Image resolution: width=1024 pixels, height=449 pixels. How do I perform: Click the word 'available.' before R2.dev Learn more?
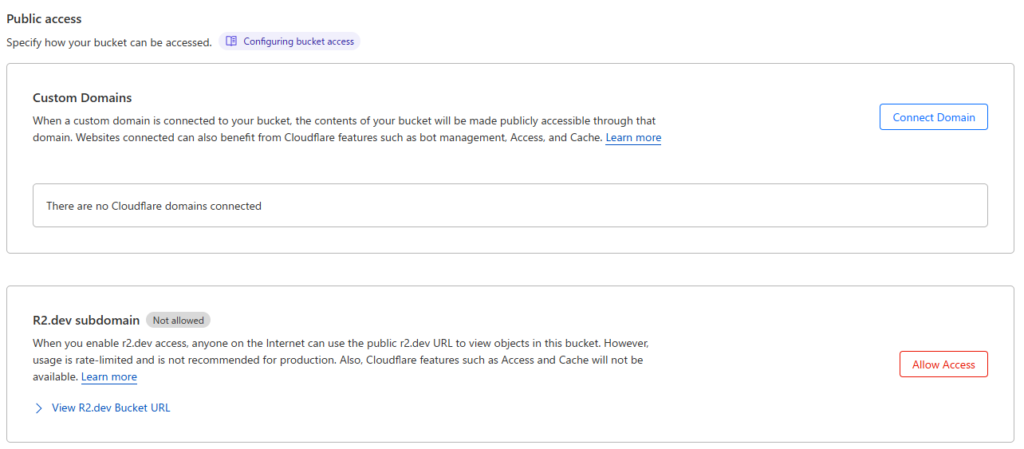click(x=55, y=377)
